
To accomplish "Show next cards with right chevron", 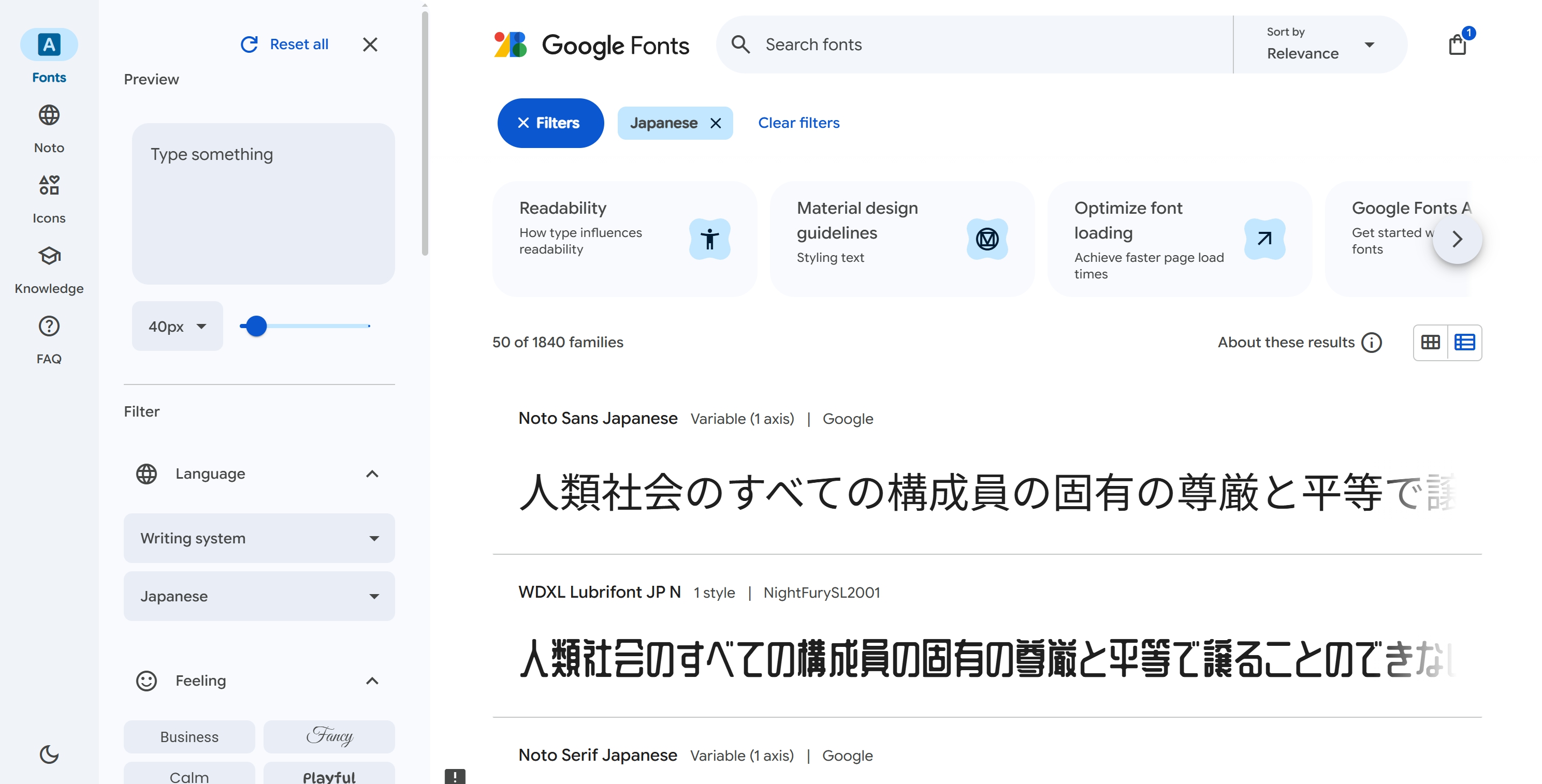I will pyautogui.click(x=1458, y=239).
